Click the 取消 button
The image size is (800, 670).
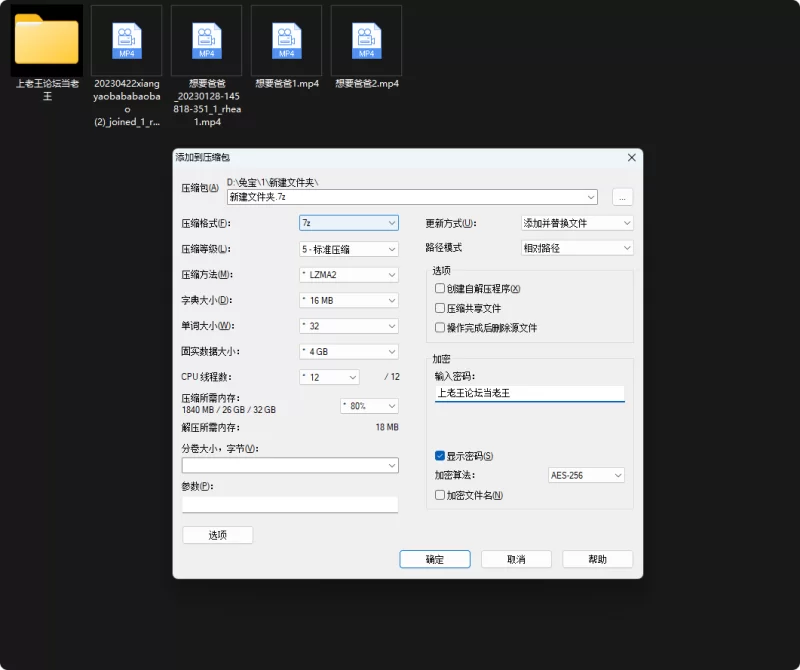(x=516, y=559)
